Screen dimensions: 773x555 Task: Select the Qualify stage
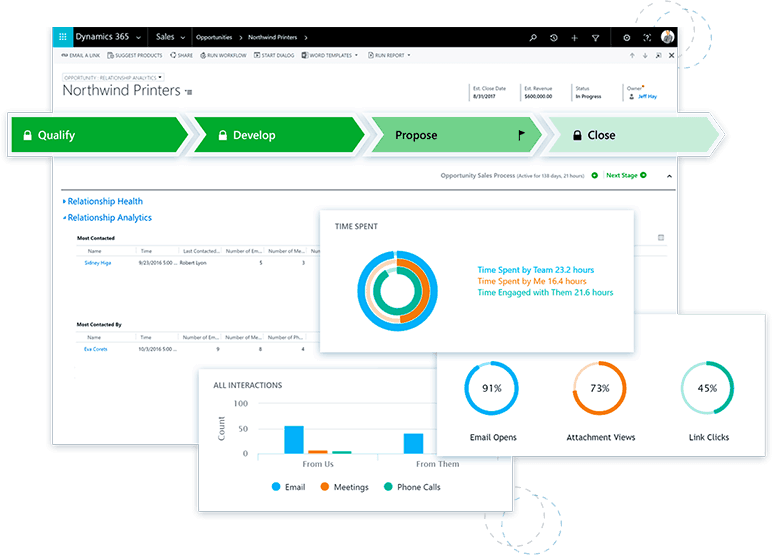(x=100, y=135)
